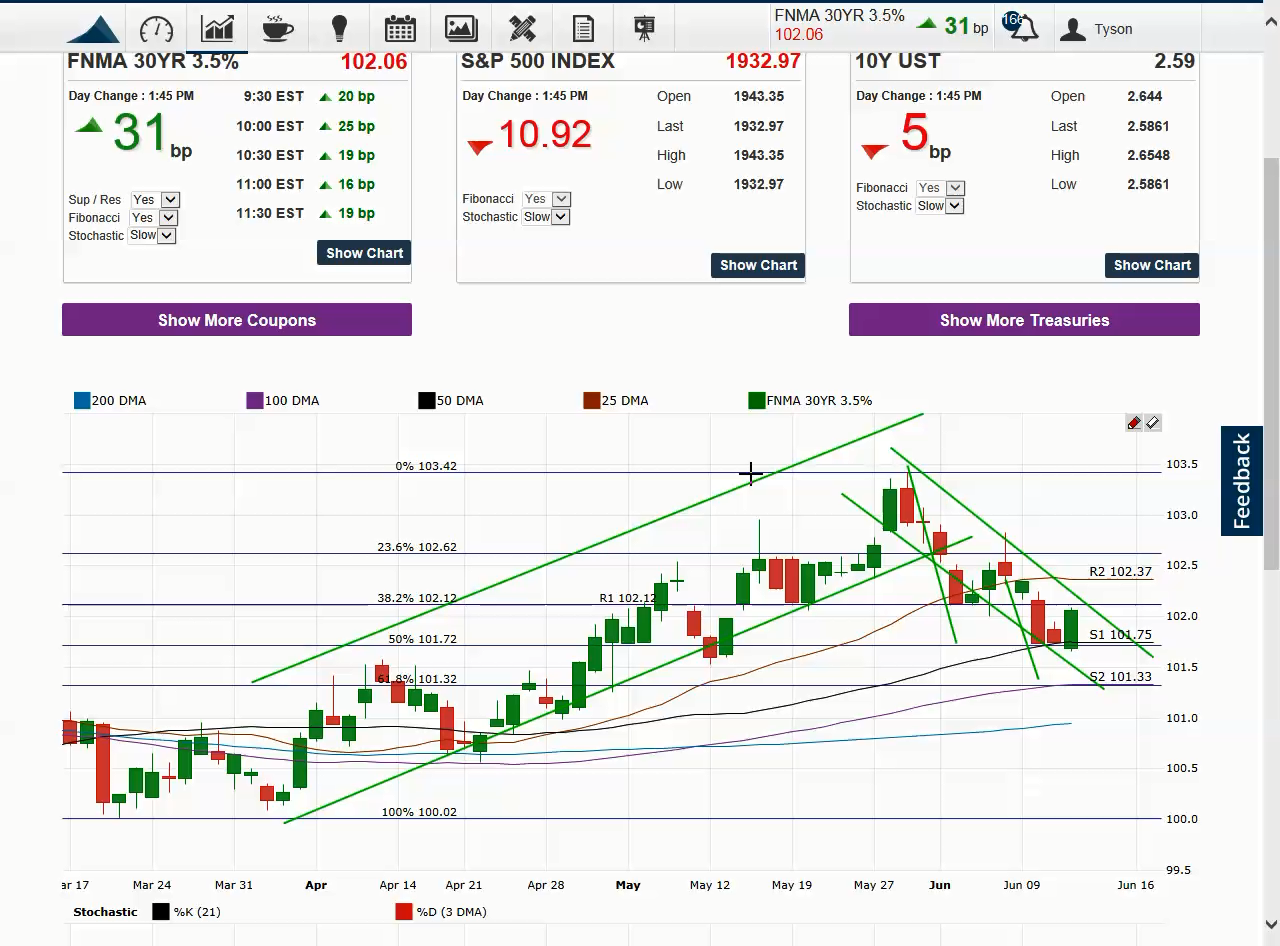Open the calendar icon in toolbar
1280x946 pixels.
click(400, 28)
